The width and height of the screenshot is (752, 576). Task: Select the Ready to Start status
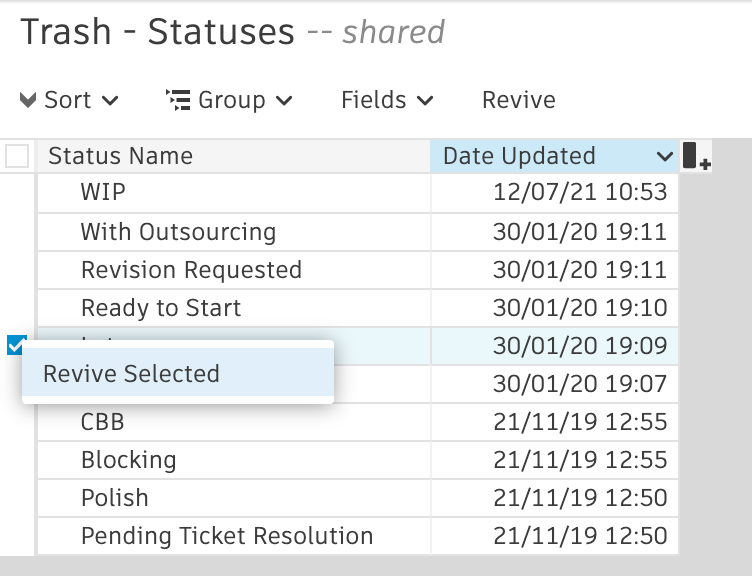click(161, 308)
